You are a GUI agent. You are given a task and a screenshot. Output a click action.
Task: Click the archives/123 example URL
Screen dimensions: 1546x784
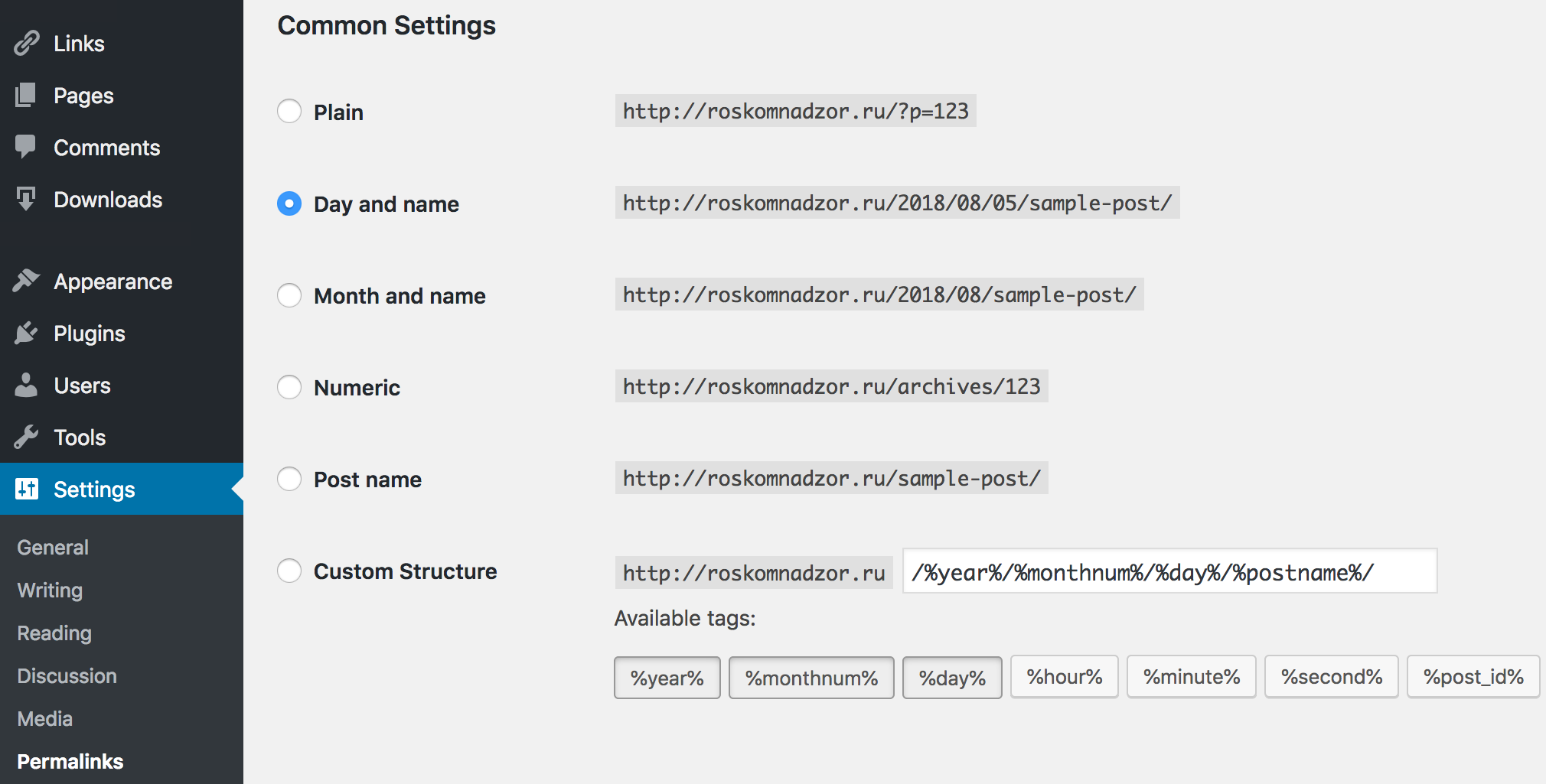click(831, 386)
